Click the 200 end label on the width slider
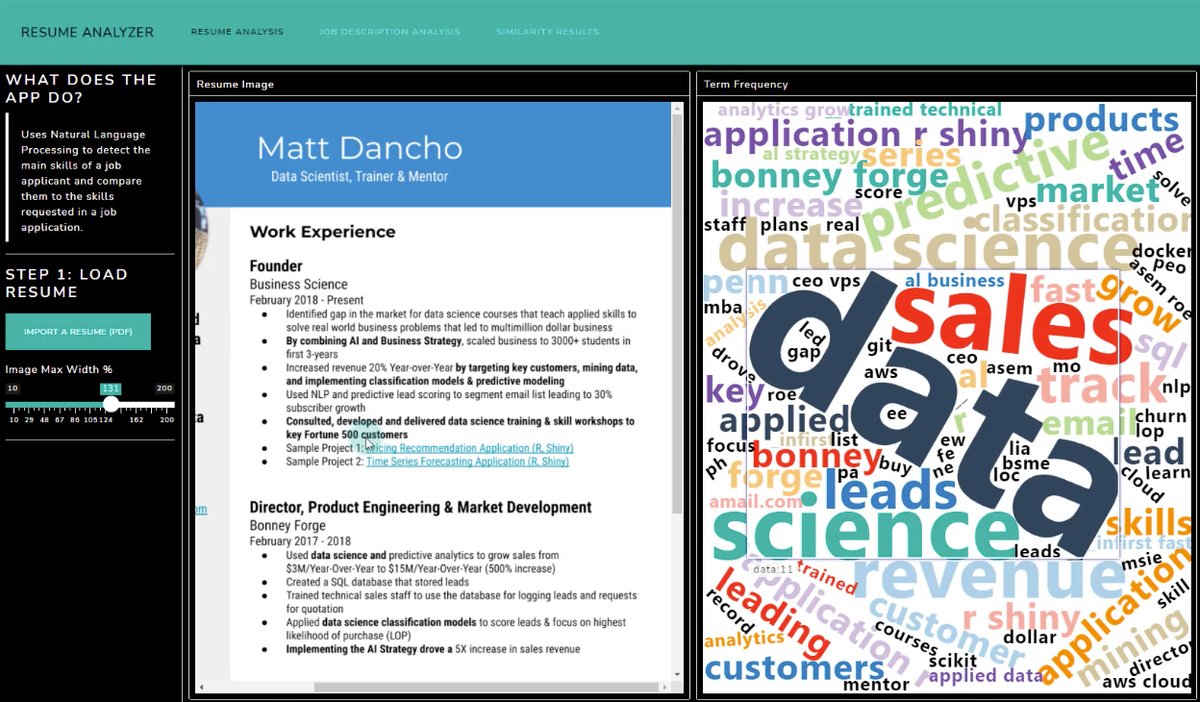This screenshot has height=702, width=1200. click(163, 387)
